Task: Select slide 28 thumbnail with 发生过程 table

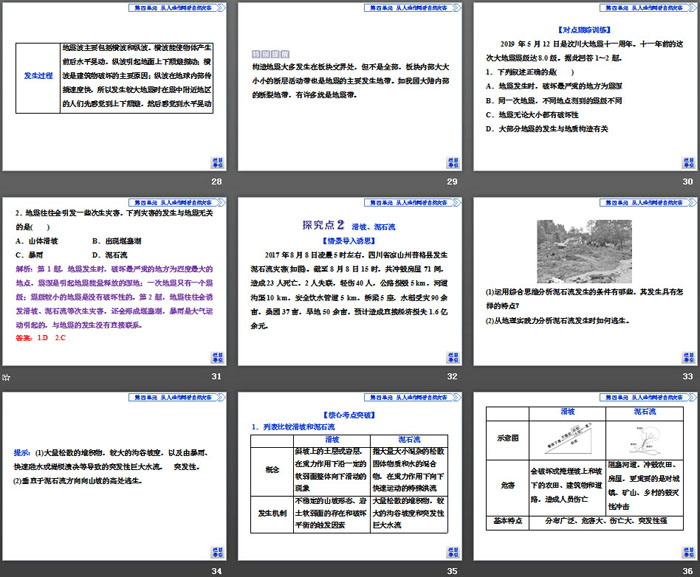Action: (114, 87)
